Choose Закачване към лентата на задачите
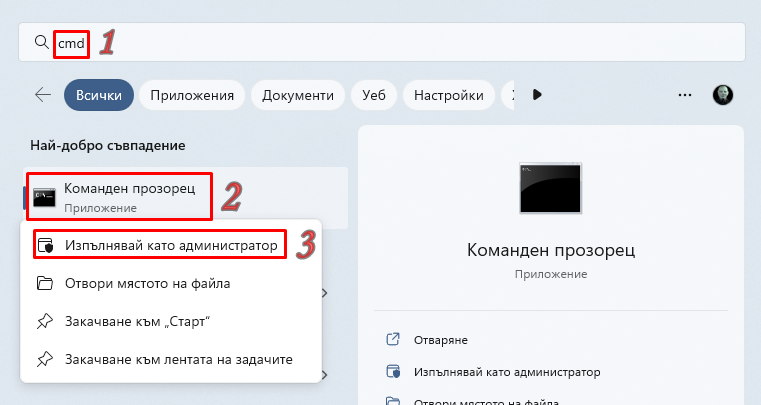The width and height of the screenshot is (761, 405). click(x=171, y=359)
